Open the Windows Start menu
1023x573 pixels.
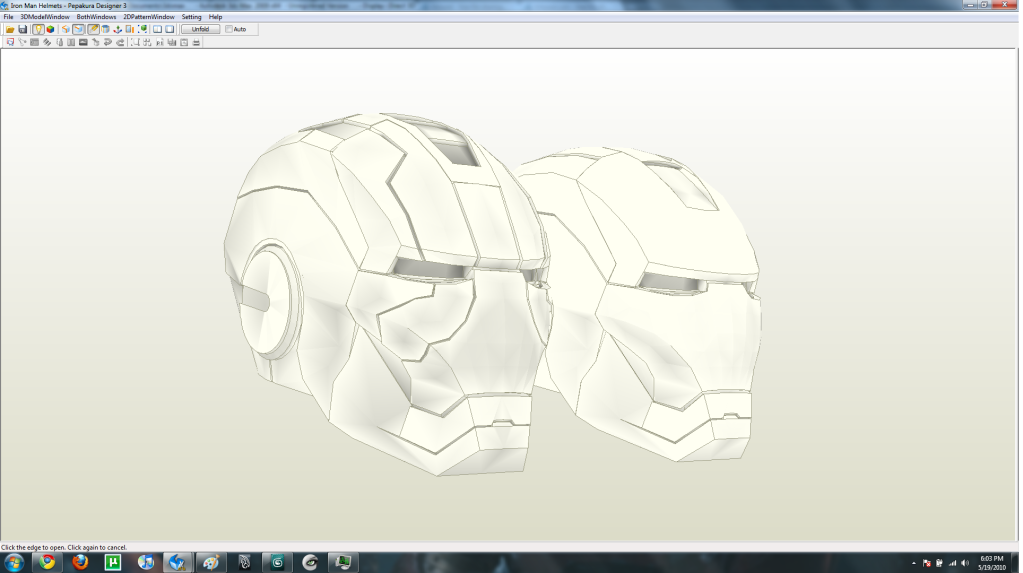coord(14,562)
